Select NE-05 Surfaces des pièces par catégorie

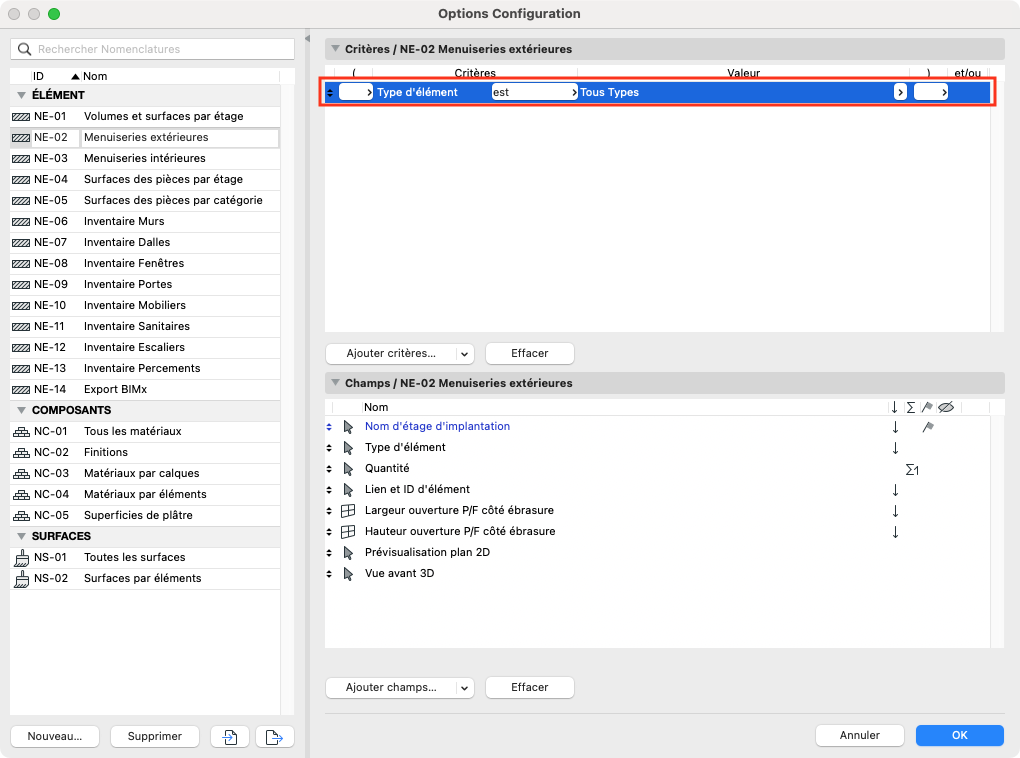(146, 200)
